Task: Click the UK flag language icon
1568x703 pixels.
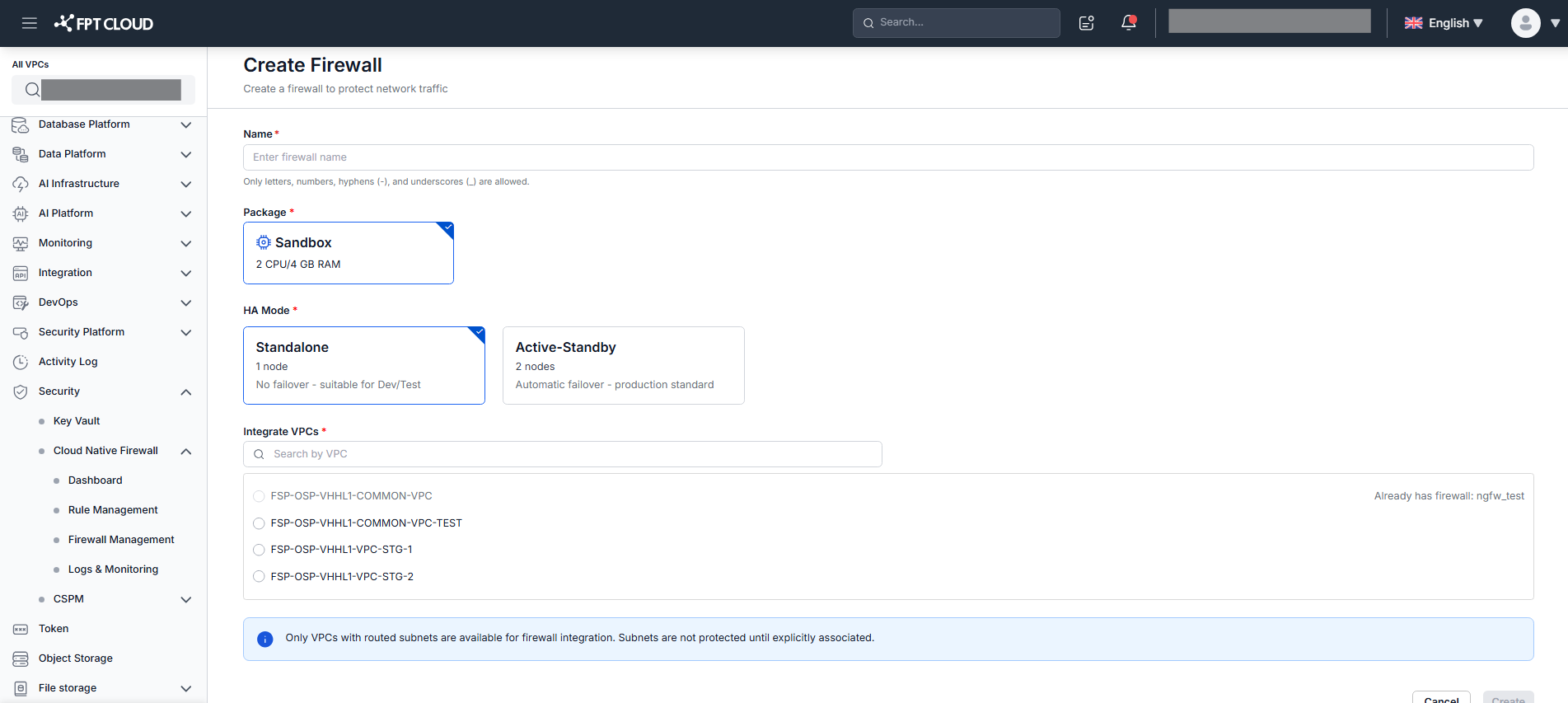Action: pos(1414,23)
